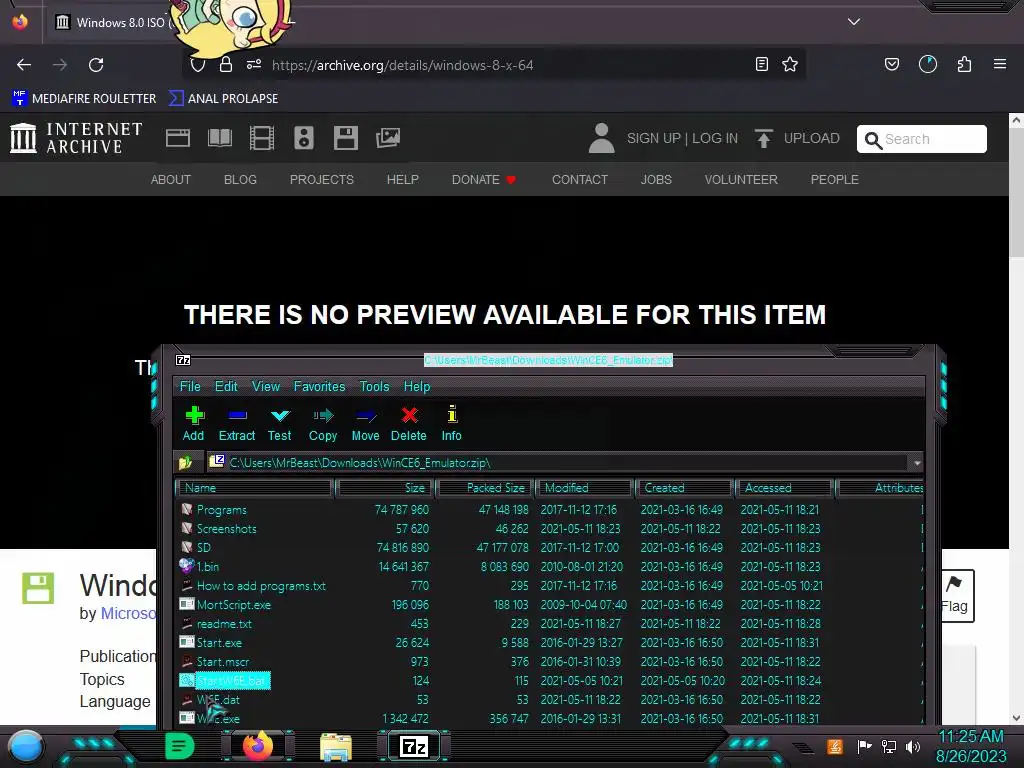Image resolution: width=1024 pixels, height=768 pixels.
Task: Open the Edit menu in 7-Zip
Action: click(x=226, y=386)
